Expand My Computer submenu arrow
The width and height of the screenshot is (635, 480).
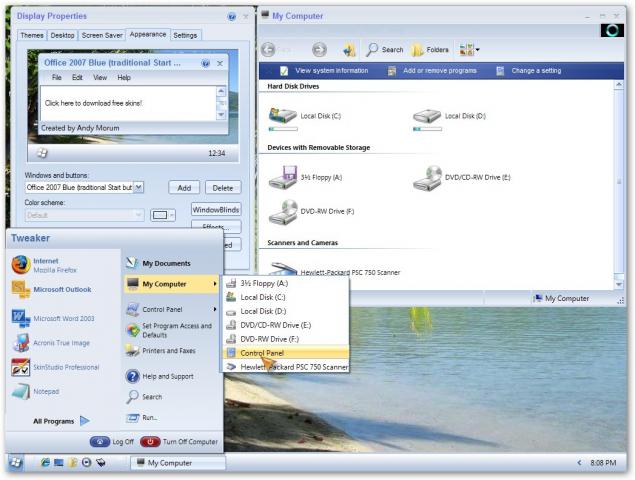pyautogui.click(x=215, y=284)
